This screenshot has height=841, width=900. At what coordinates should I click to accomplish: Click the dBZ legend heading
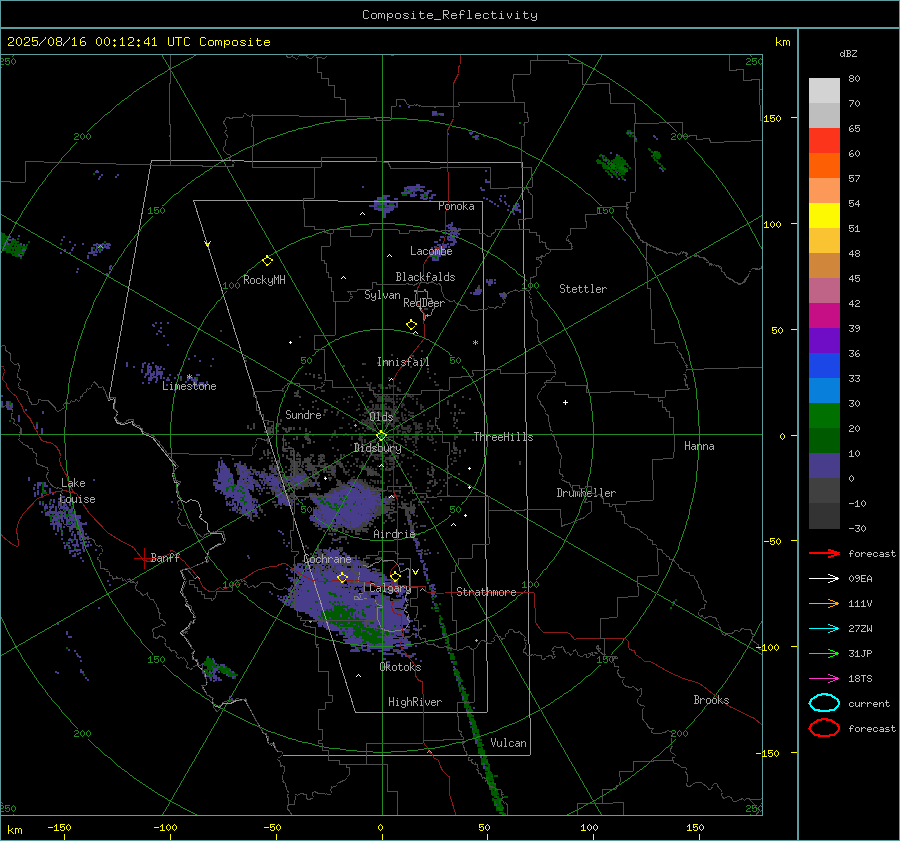(848, 53)
